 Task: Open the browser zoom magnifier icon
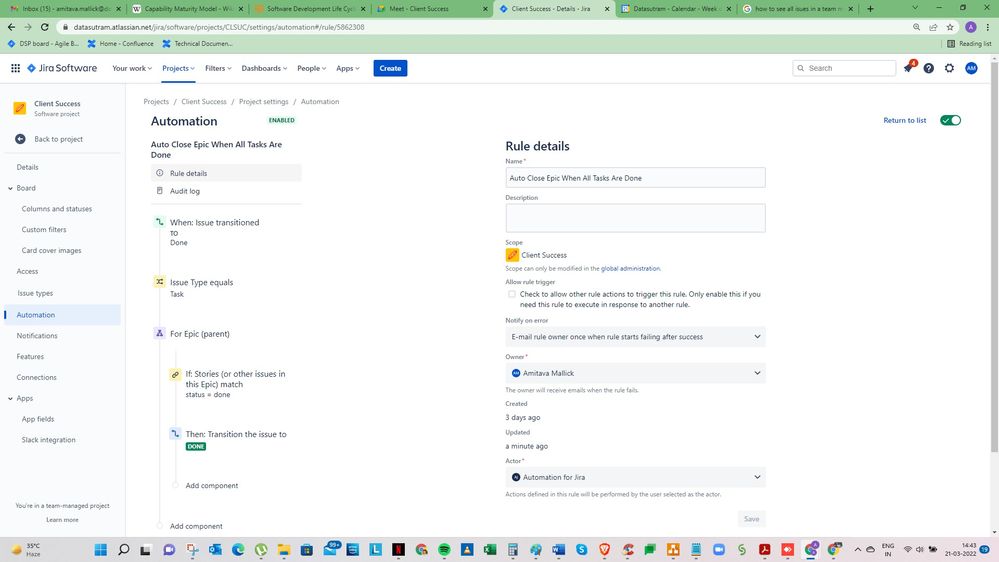(x=916, y=27)
